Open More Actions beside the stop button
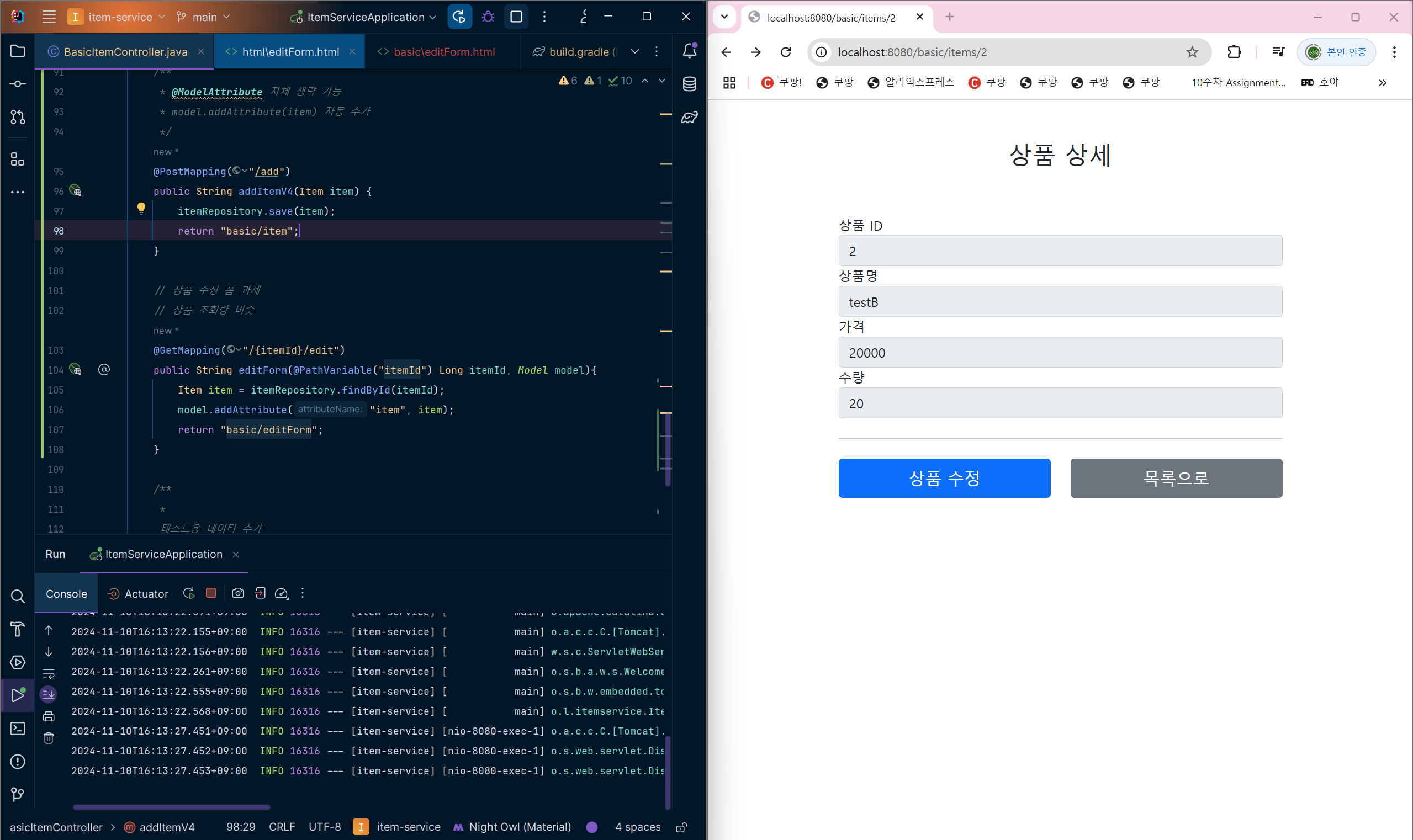1413x840 pixels. click(x=544, y=17)
